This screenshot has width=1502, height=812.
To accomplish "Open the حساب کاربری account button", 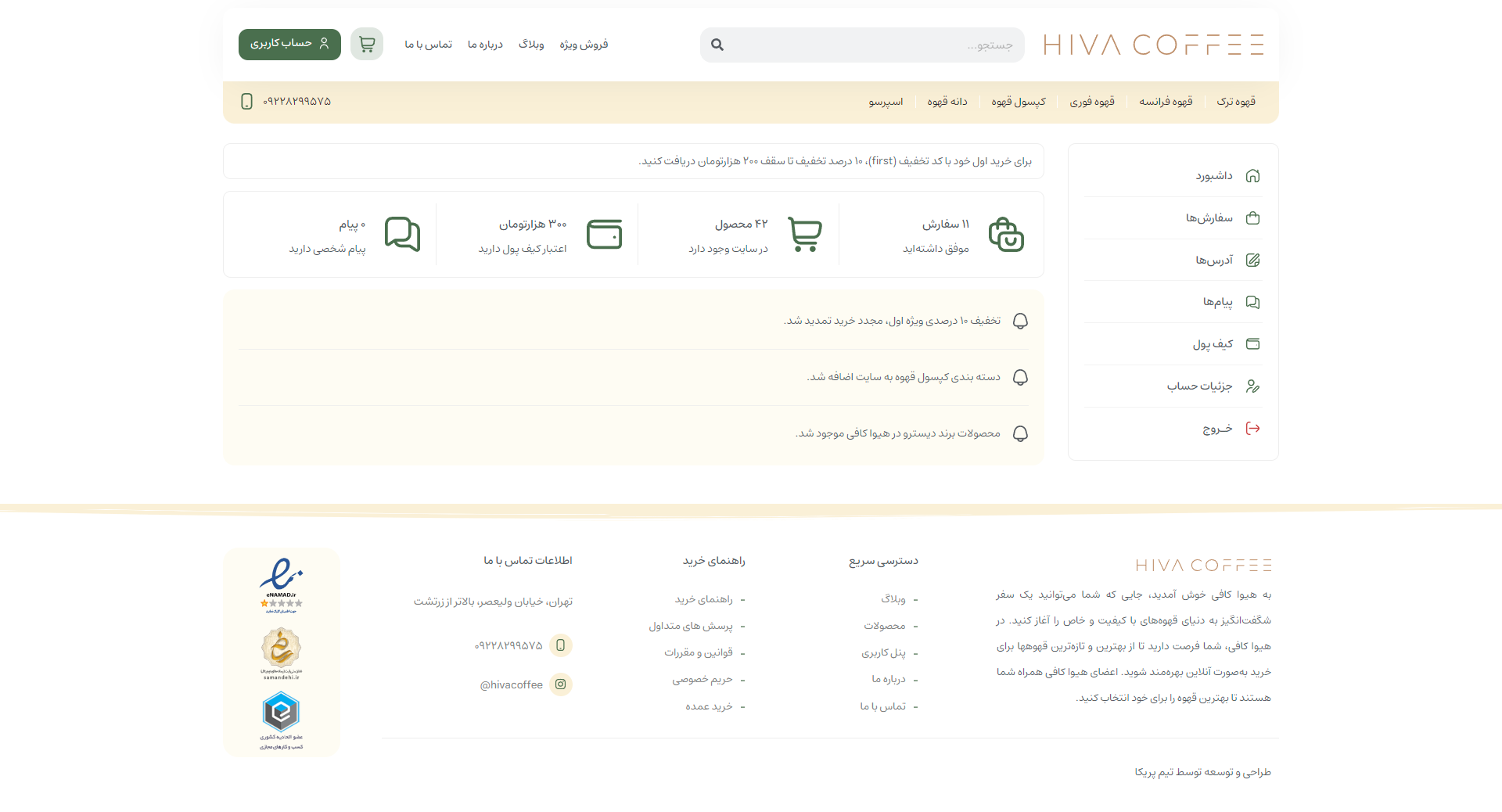I will [x=289, y=44].
